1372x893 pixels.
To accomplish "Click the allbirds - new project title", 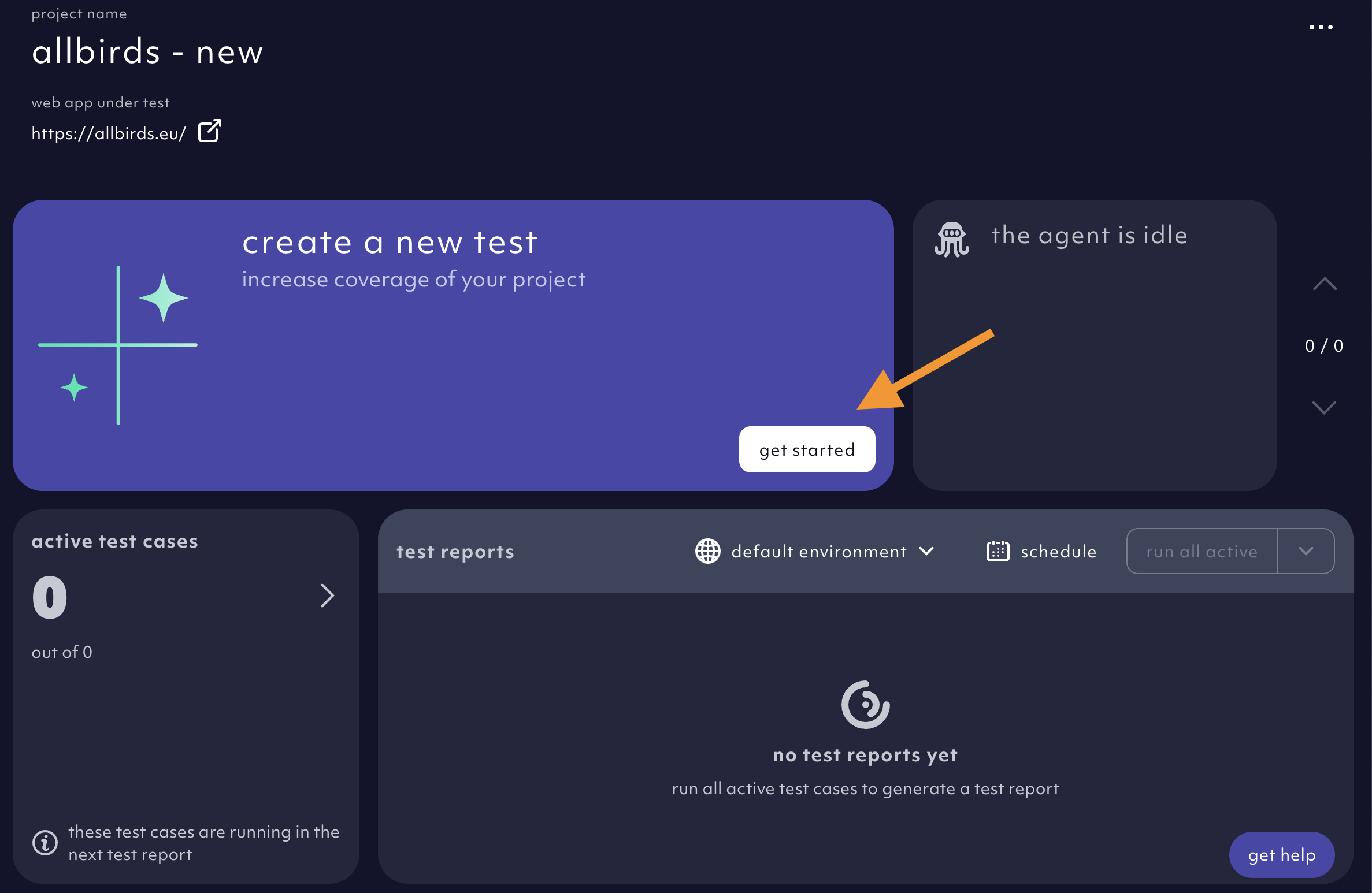I will [148, 51].
